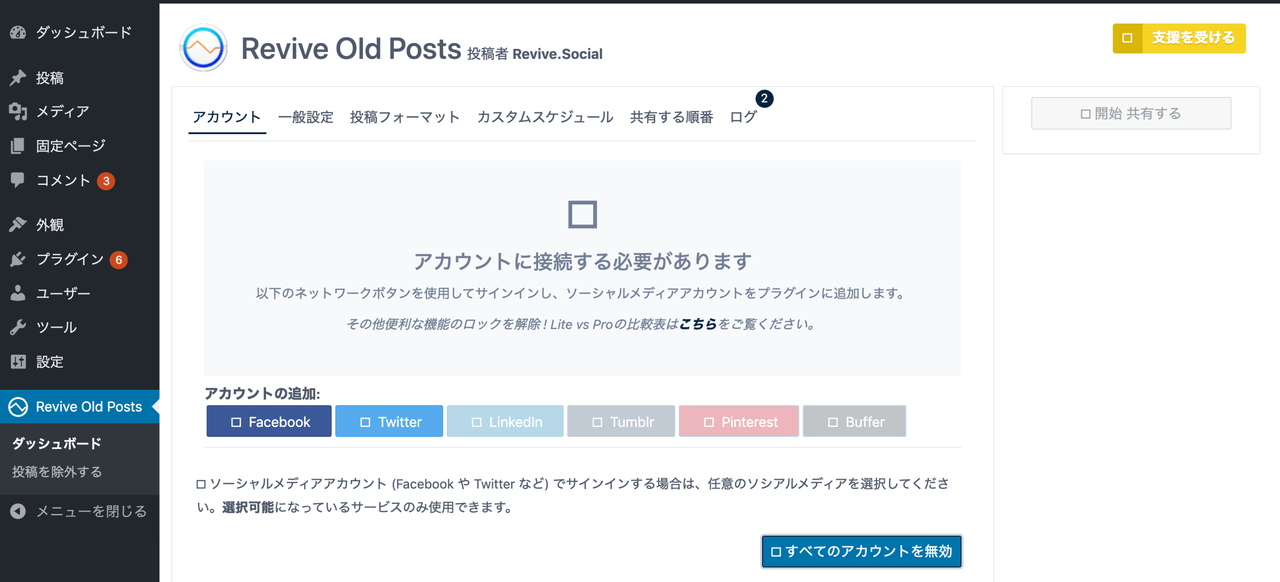Click the paintbrush icon beside 外観

(17, 225)
